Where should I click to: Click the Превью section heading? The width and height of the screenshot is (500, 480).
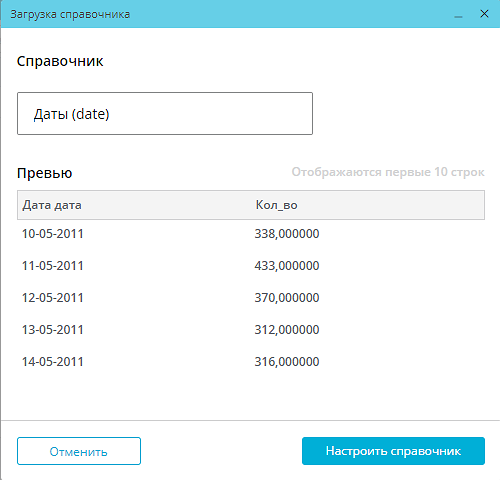click(45, 173)
